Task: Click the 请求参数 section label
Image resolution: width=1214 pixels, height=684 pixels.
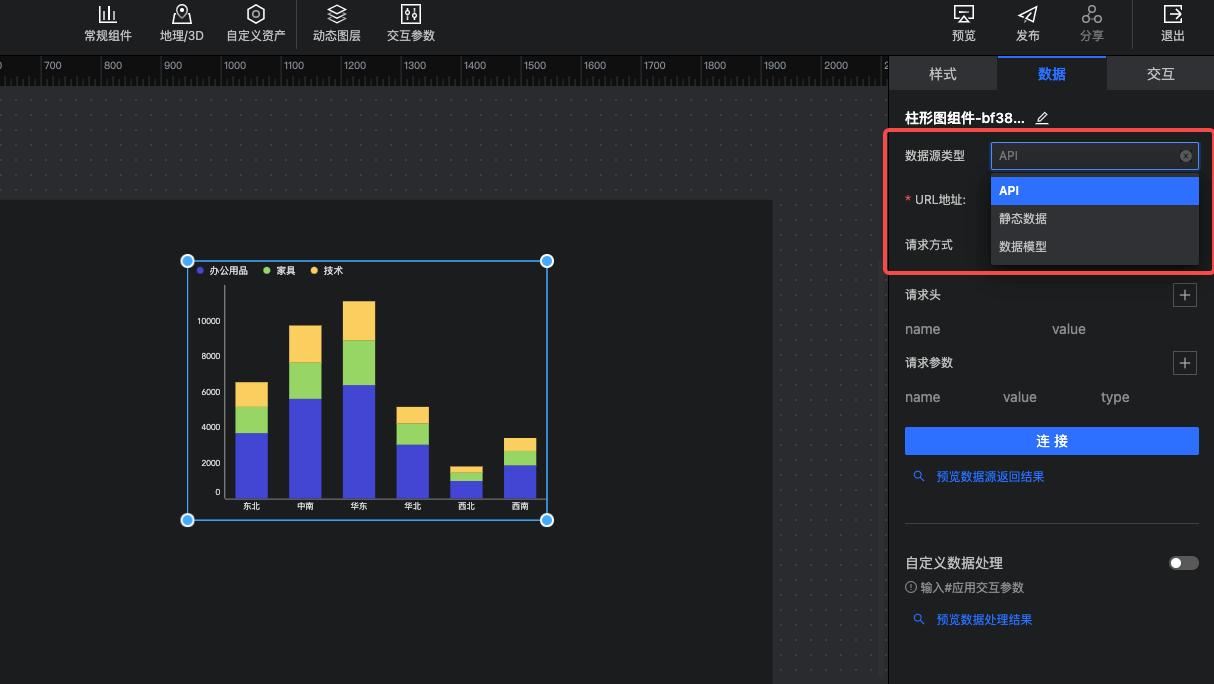Action: pyautogui.click(x=929, y=363)
